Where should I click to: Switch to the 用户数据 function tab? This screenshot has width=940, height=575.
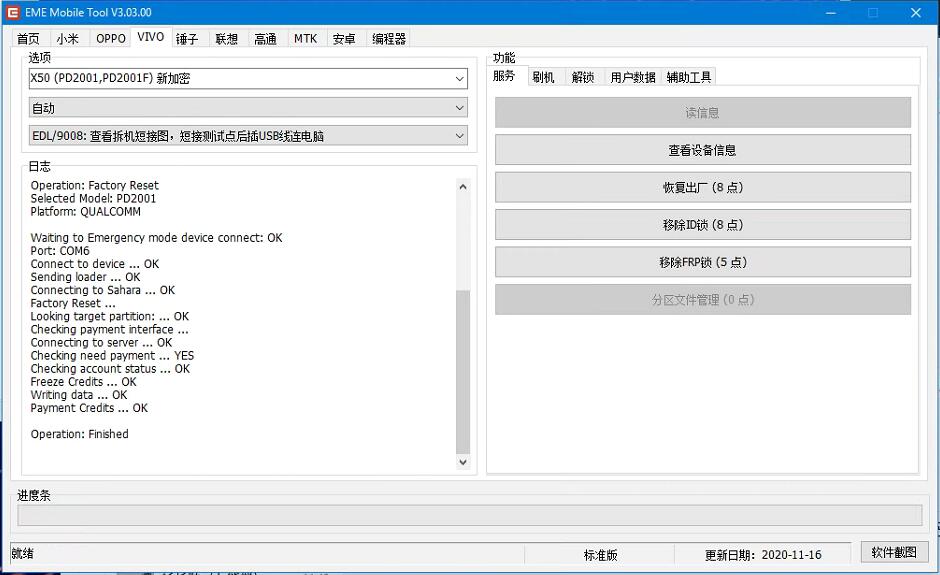click(x=633, y=77)
